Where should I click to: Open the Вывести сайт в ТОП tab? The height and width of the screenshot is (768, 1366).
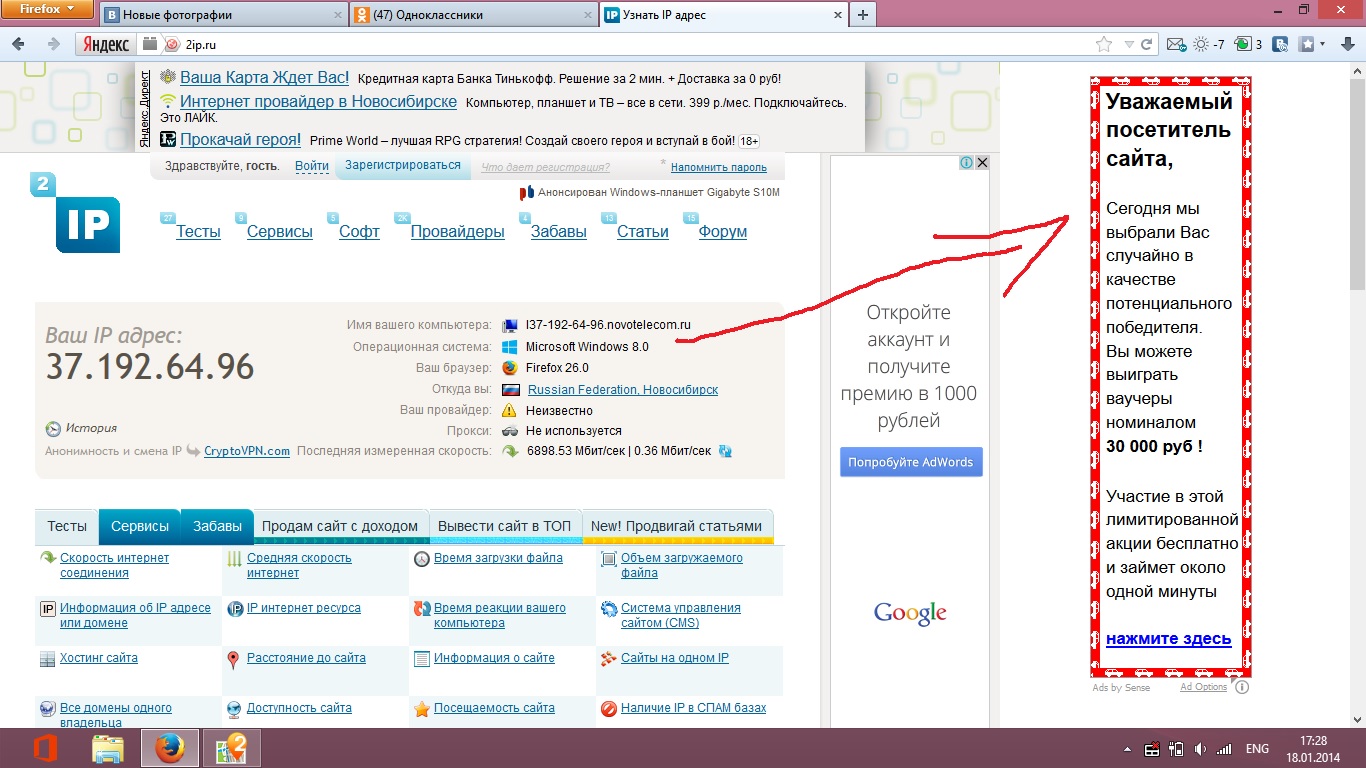click(505, 526)
